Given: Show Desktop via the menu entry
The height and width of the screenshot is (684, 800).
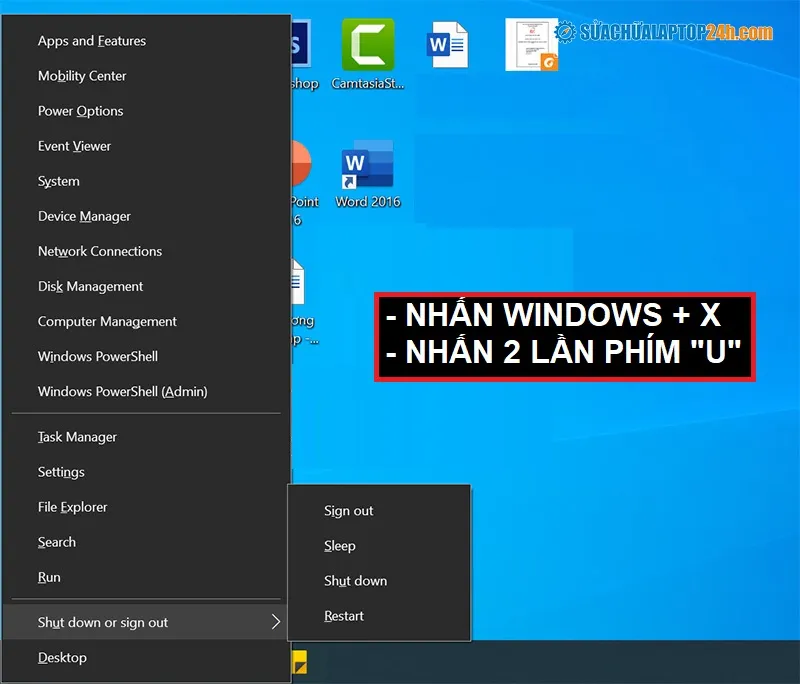Looking at the screenshot, I should point(62,658).
